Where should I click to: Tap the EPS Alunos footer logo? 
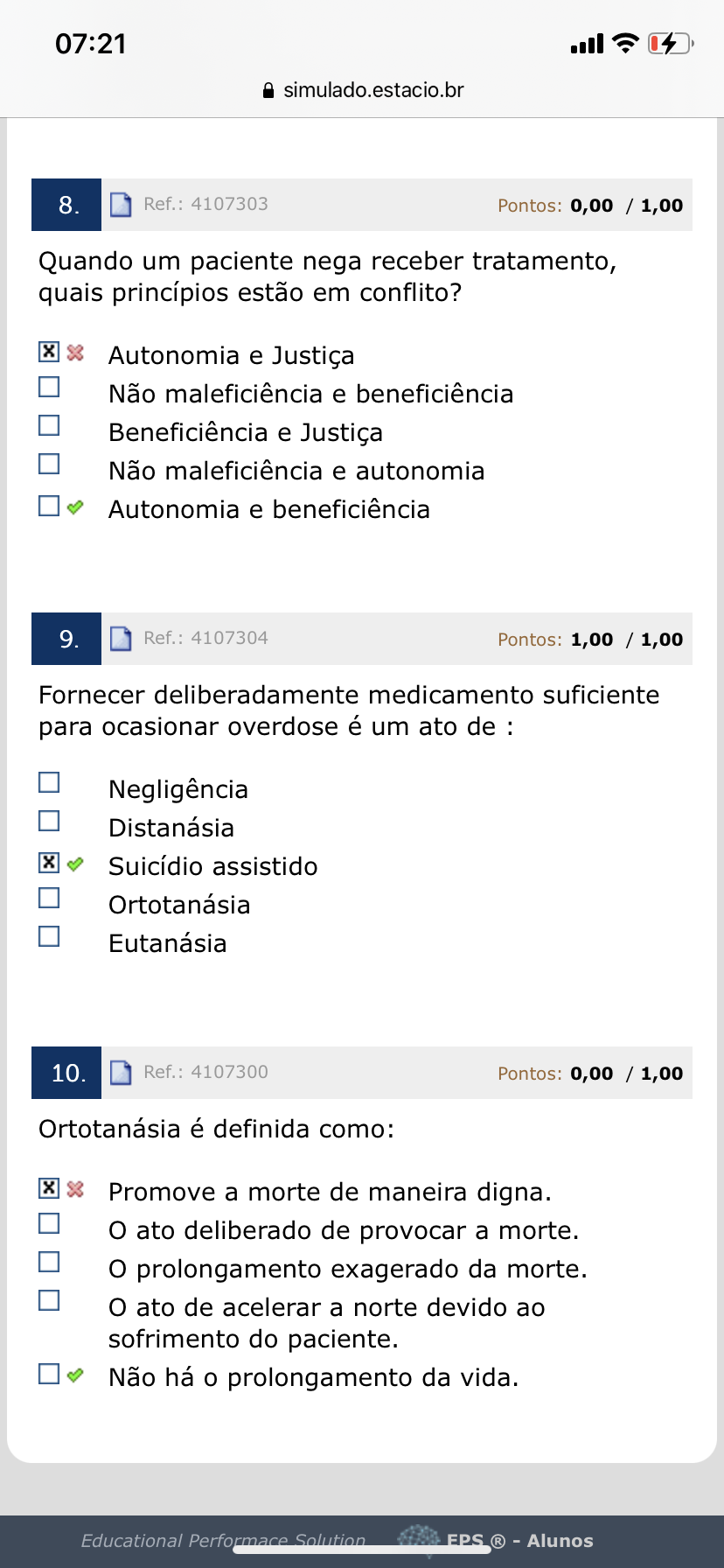point(496,1541)
